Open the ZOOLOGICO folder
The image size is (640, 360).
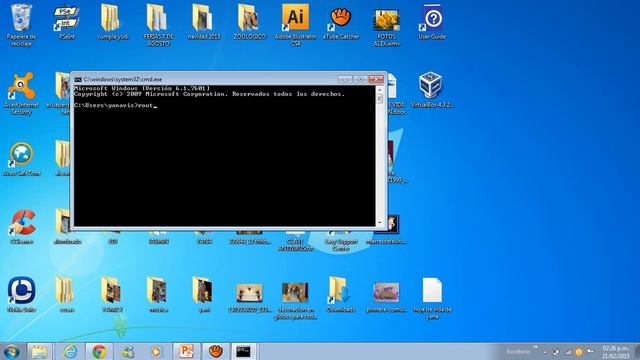click(x=249, y=22)
